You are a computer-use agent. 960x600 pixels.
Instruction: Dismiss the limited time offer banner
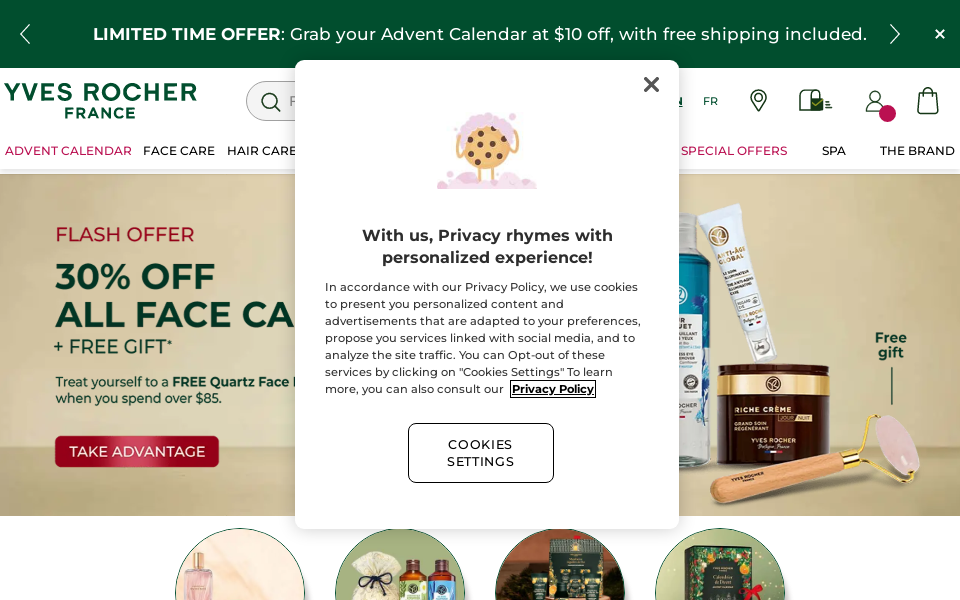pos(939,34)
